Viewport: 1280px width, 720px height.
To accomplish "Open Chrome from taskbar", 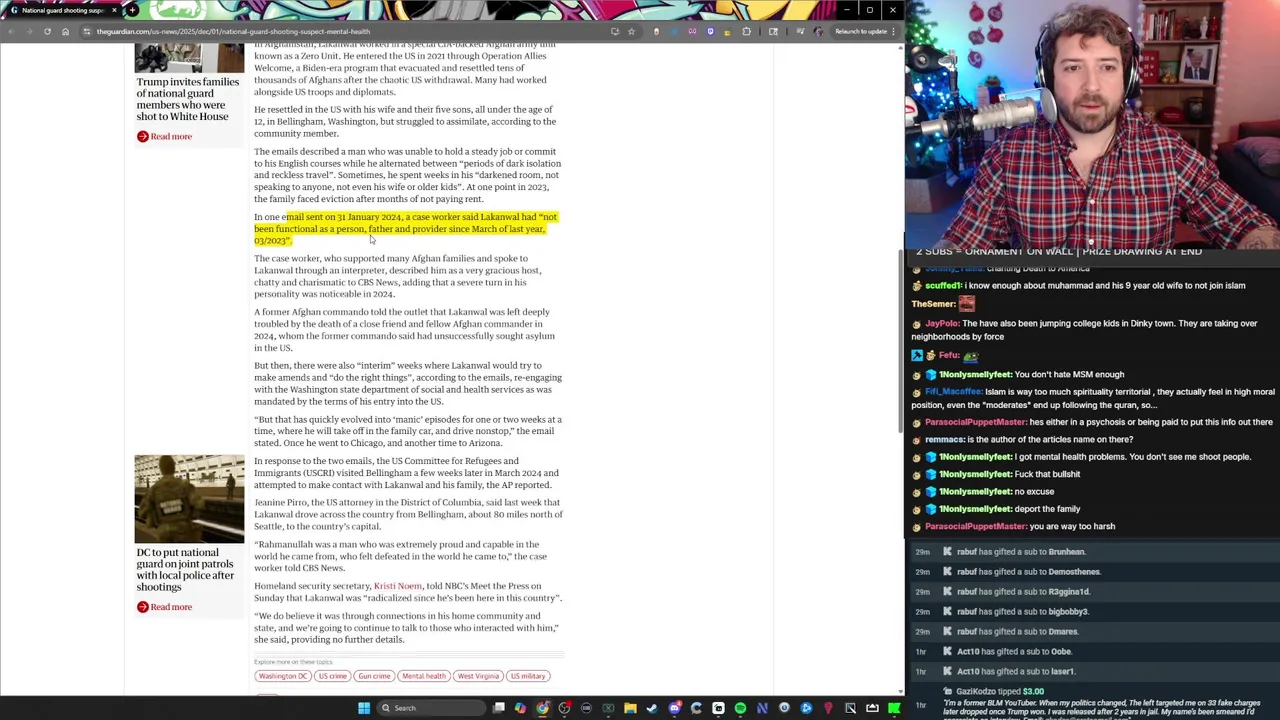I will (x=542, y=708).
